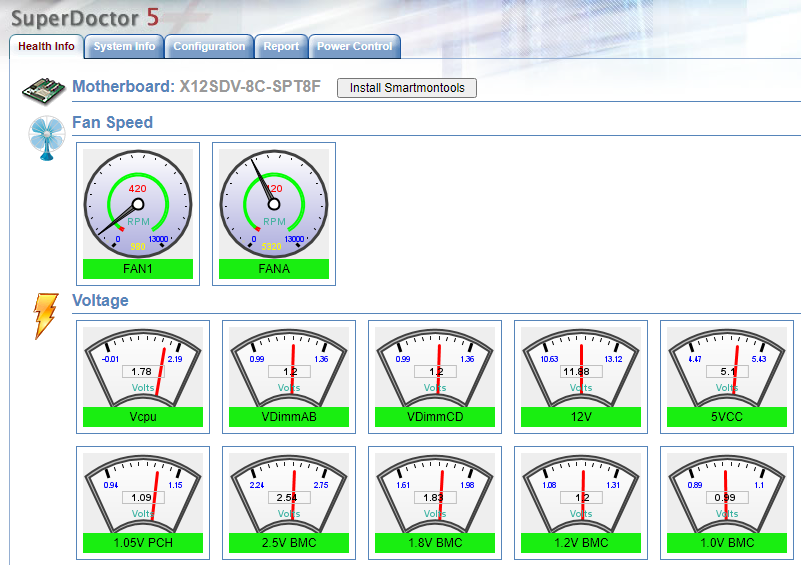Click the FAN1 green status label

[x=138, y=269]
